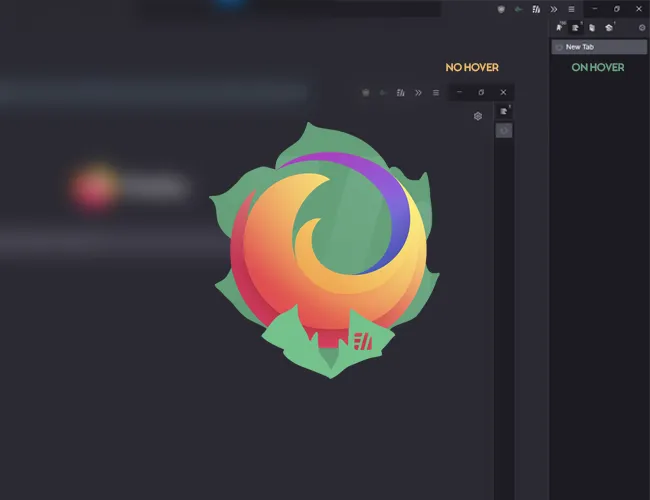Open hamburger menu in inner window toolbar
Viewport: 650px width, 500px height.
click(436, 92)
